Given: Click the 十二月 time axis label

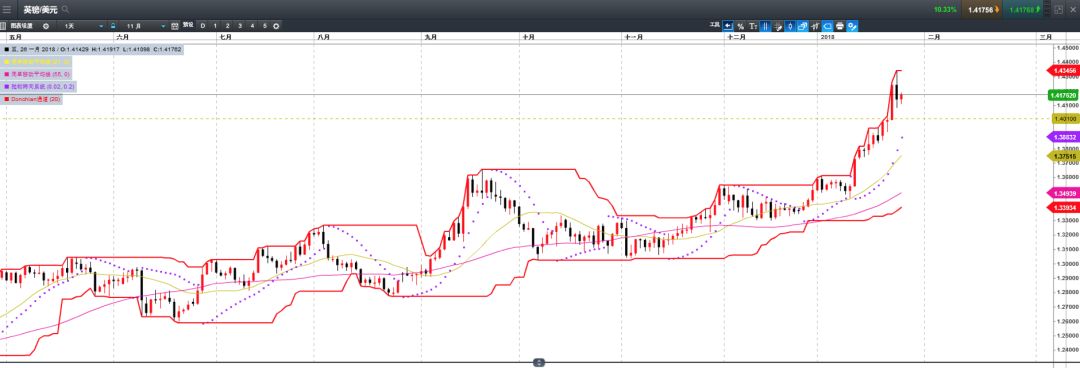Looking at the screenshot, I should pos(736,37).
